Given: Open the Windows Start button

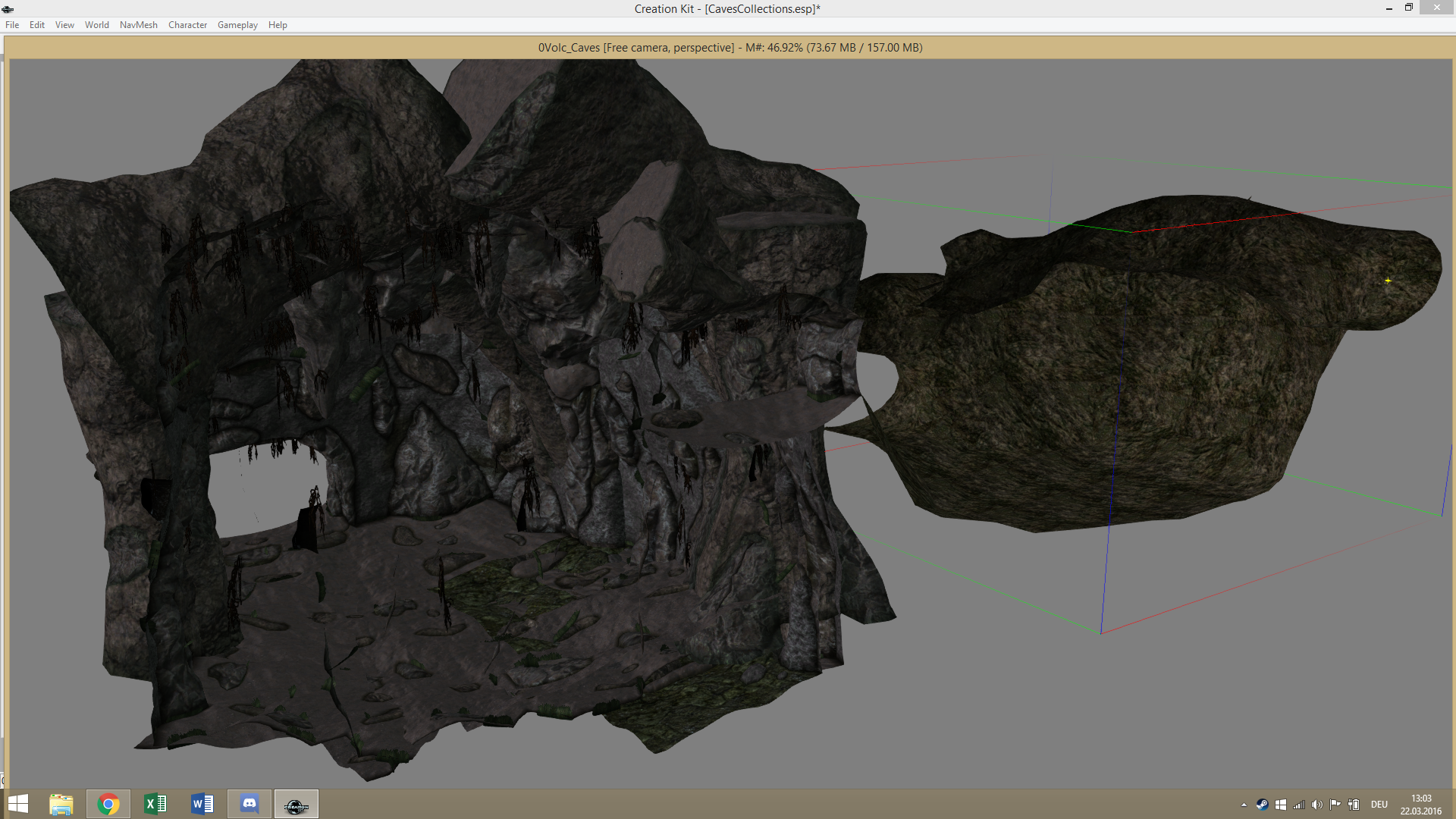Looking at the screenshot, I should tap(18, 804).
